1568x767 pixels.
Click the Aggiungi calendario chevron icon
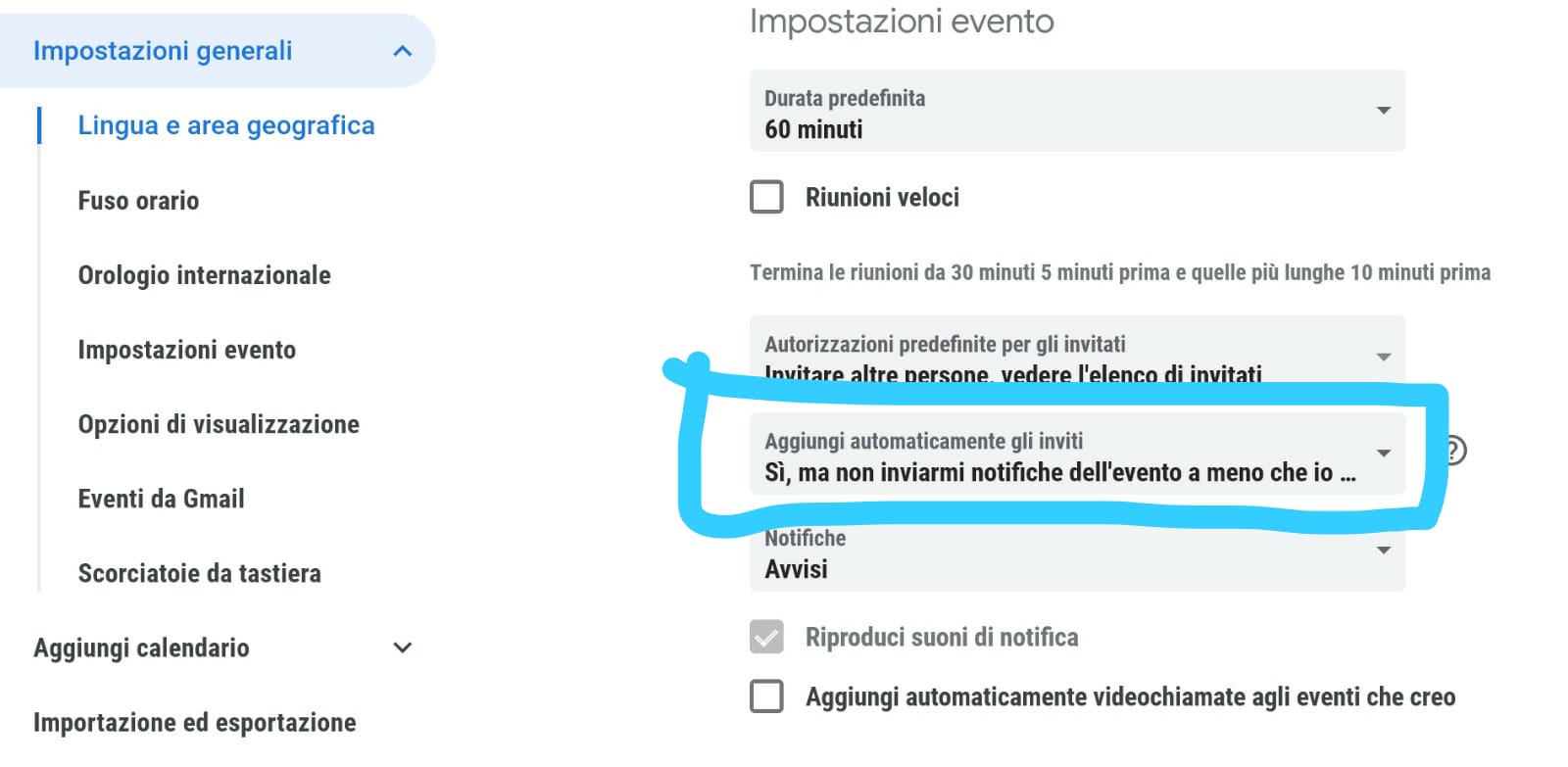click(402, 647)
